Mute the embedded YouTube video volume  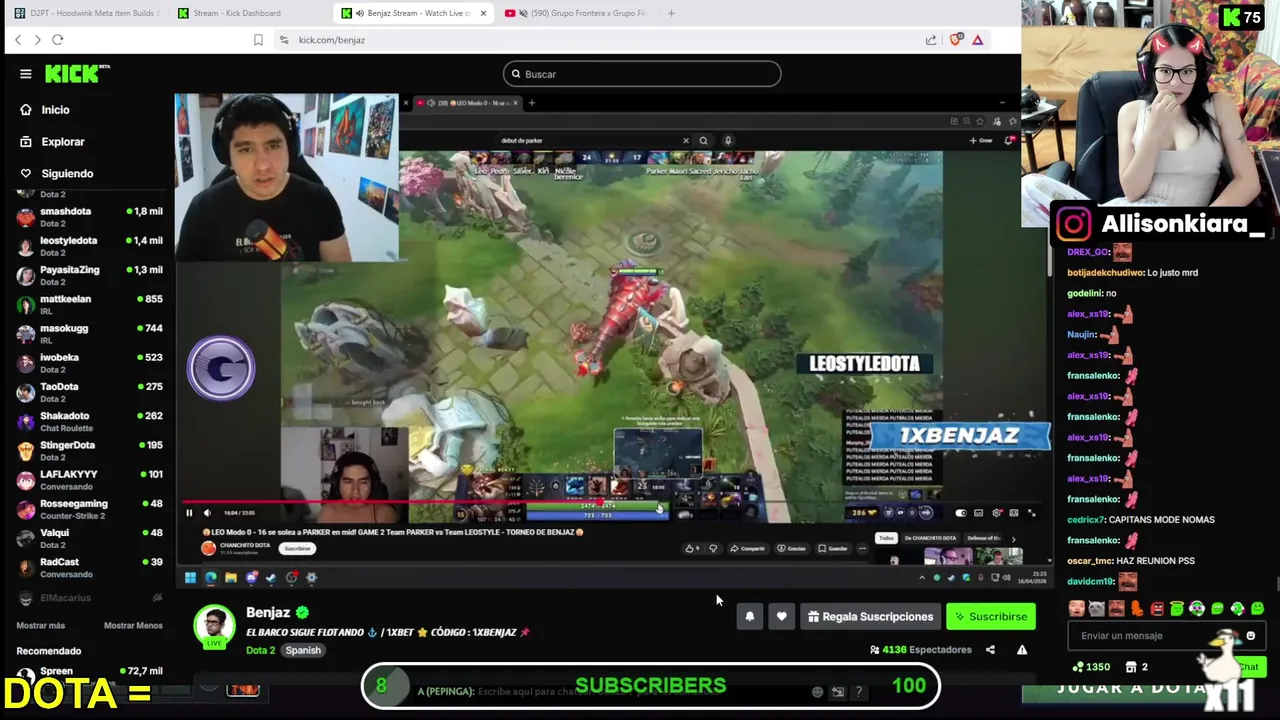tap(207, 513)
